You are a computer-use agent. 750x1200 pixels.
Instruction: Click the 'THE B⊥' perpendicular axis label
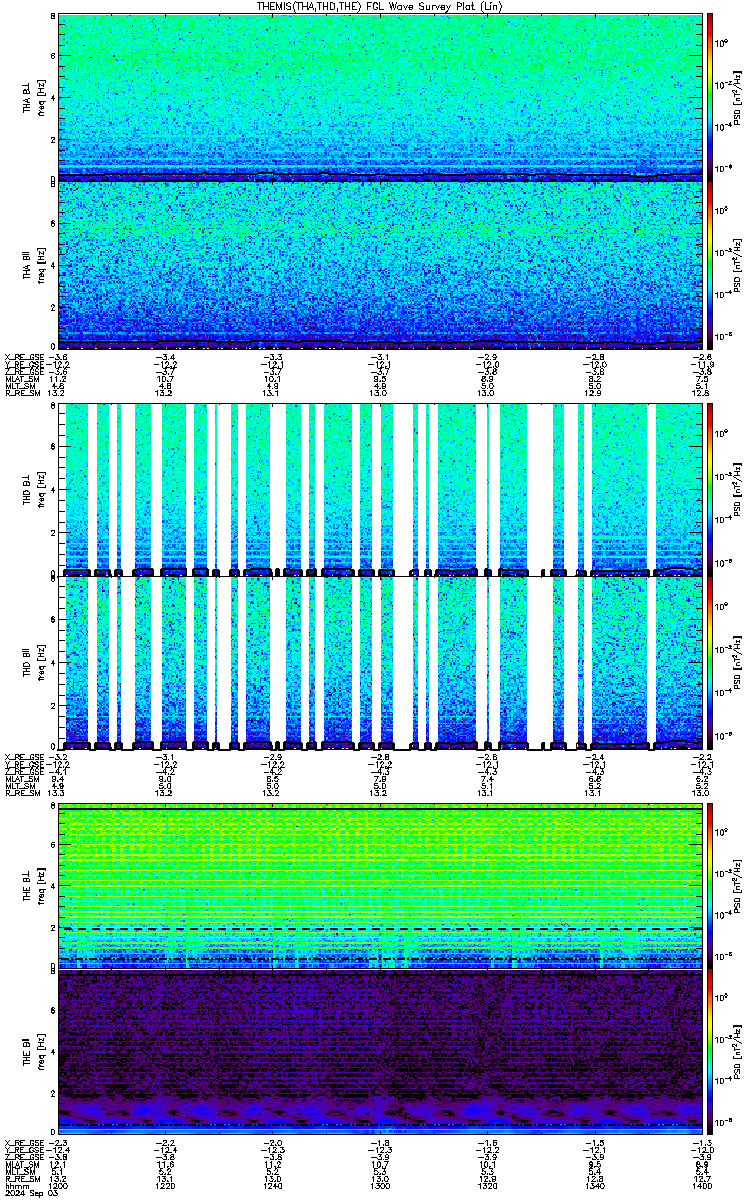tap(28, 885)
